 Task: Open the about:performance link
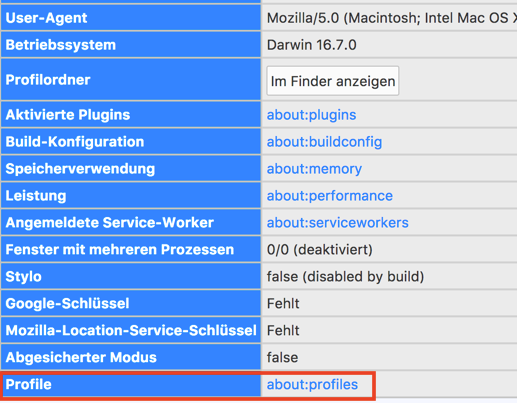(330, 196)
